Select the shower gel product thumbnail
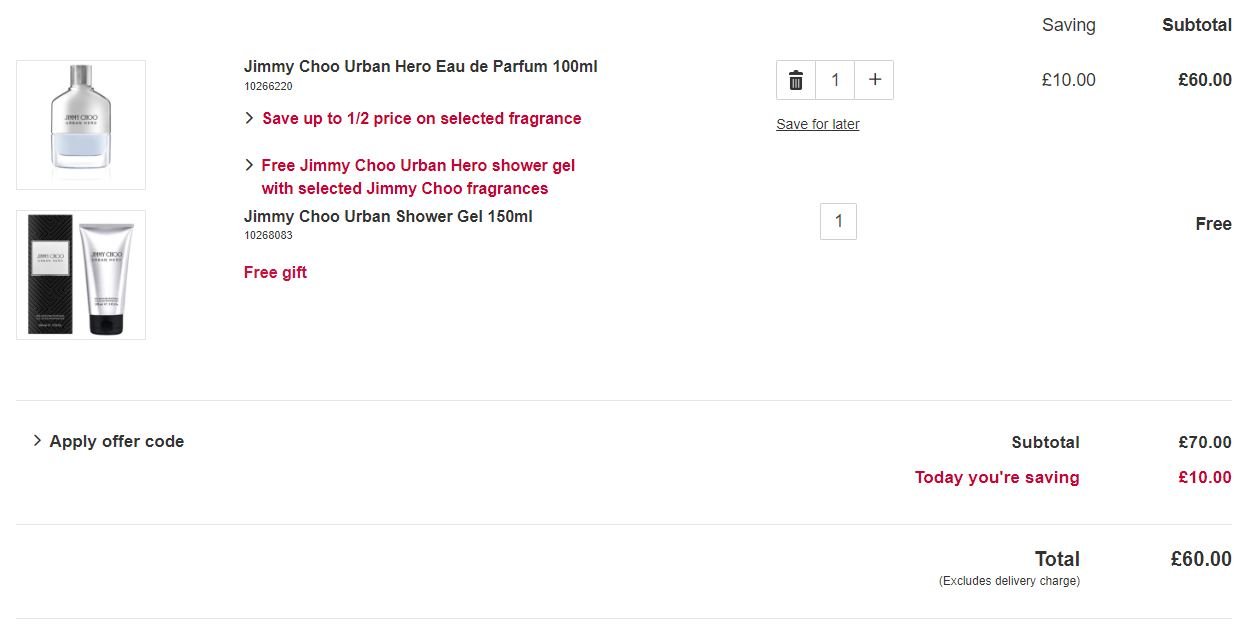1259x631 pixels. [81, 275]
